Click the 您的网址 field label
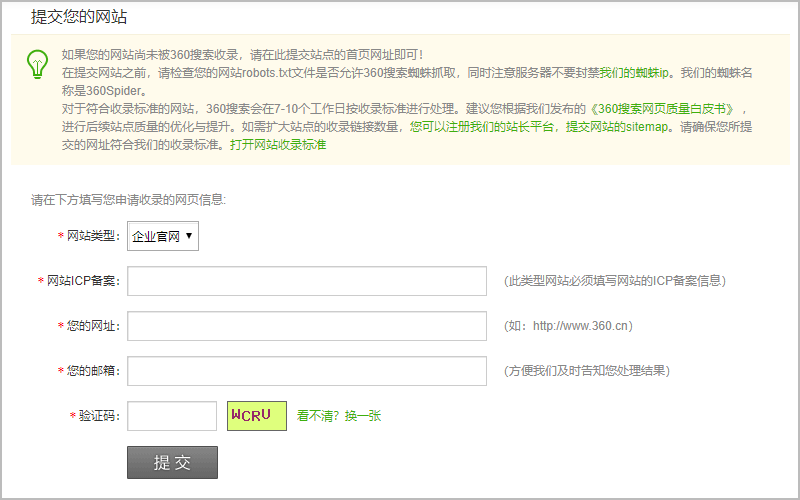This screenshot has width=800, height=500. click(92, 326)
